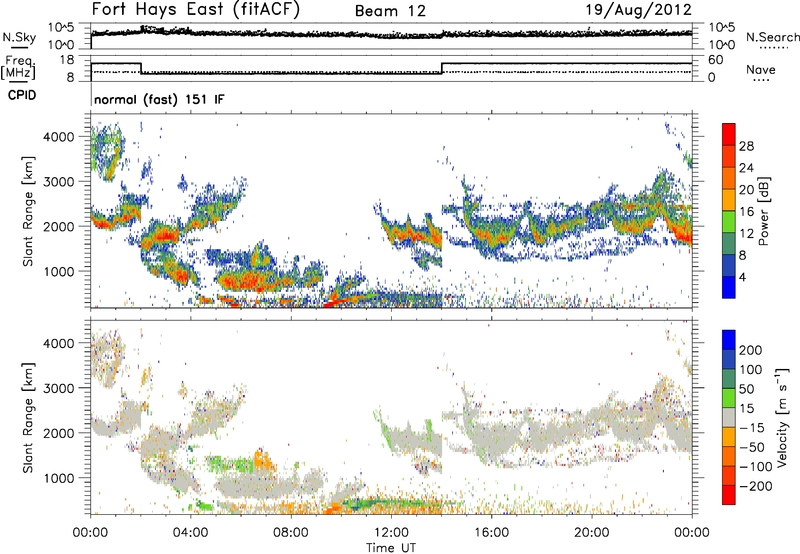The width and height of the screenshot is (800, 554).
Task: Click the '12' label on the Power colorbar
Action: point(746,234)
